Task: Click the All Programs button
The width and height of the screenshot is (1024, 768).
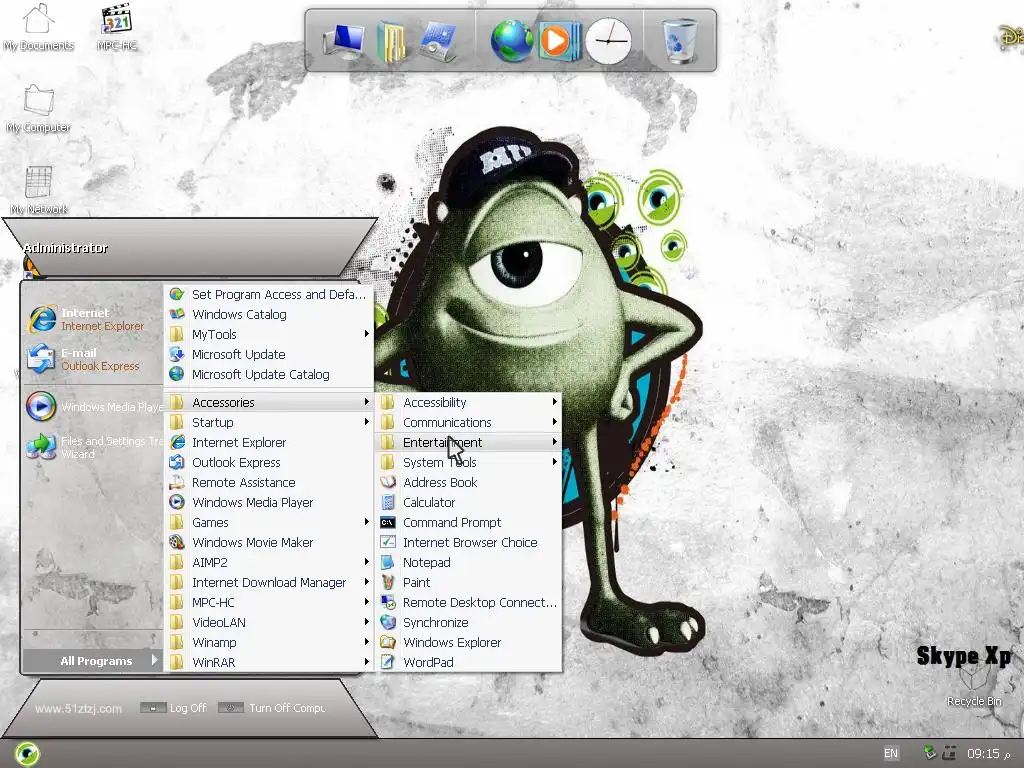Action: [91, 661]
